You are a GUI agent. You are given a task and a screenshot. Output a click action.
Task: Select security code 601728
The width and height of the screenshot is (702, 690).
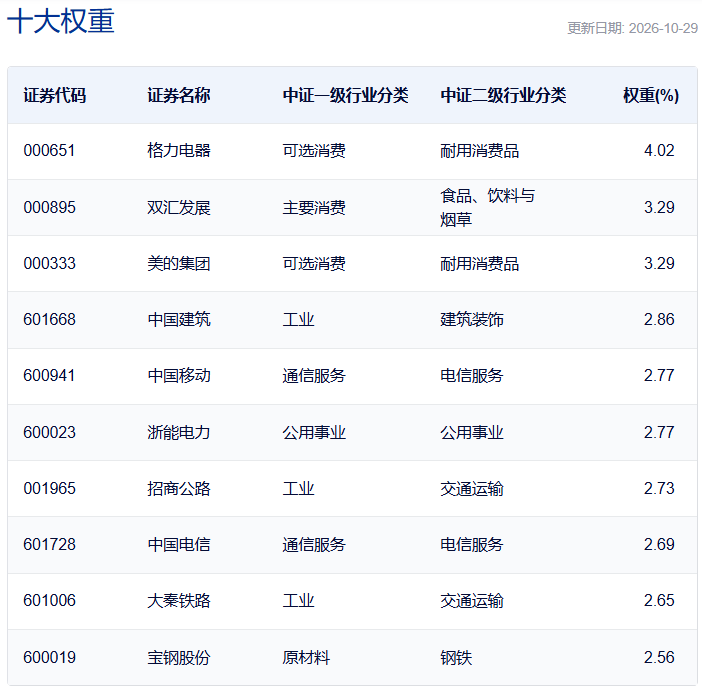pos(49,544)
